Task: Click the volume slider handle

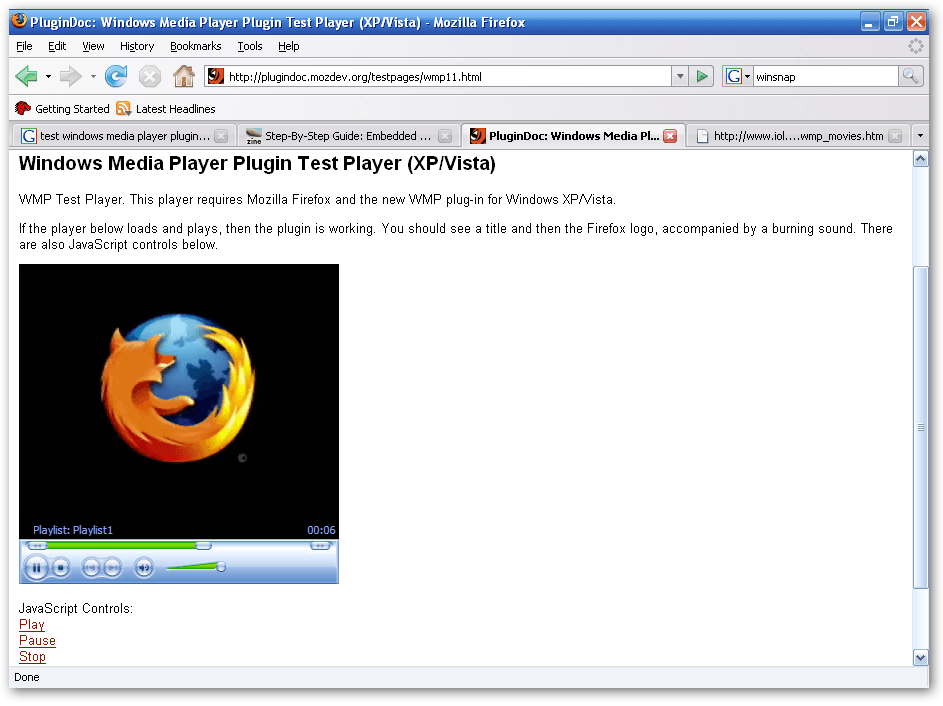Action: click(221, 567)
